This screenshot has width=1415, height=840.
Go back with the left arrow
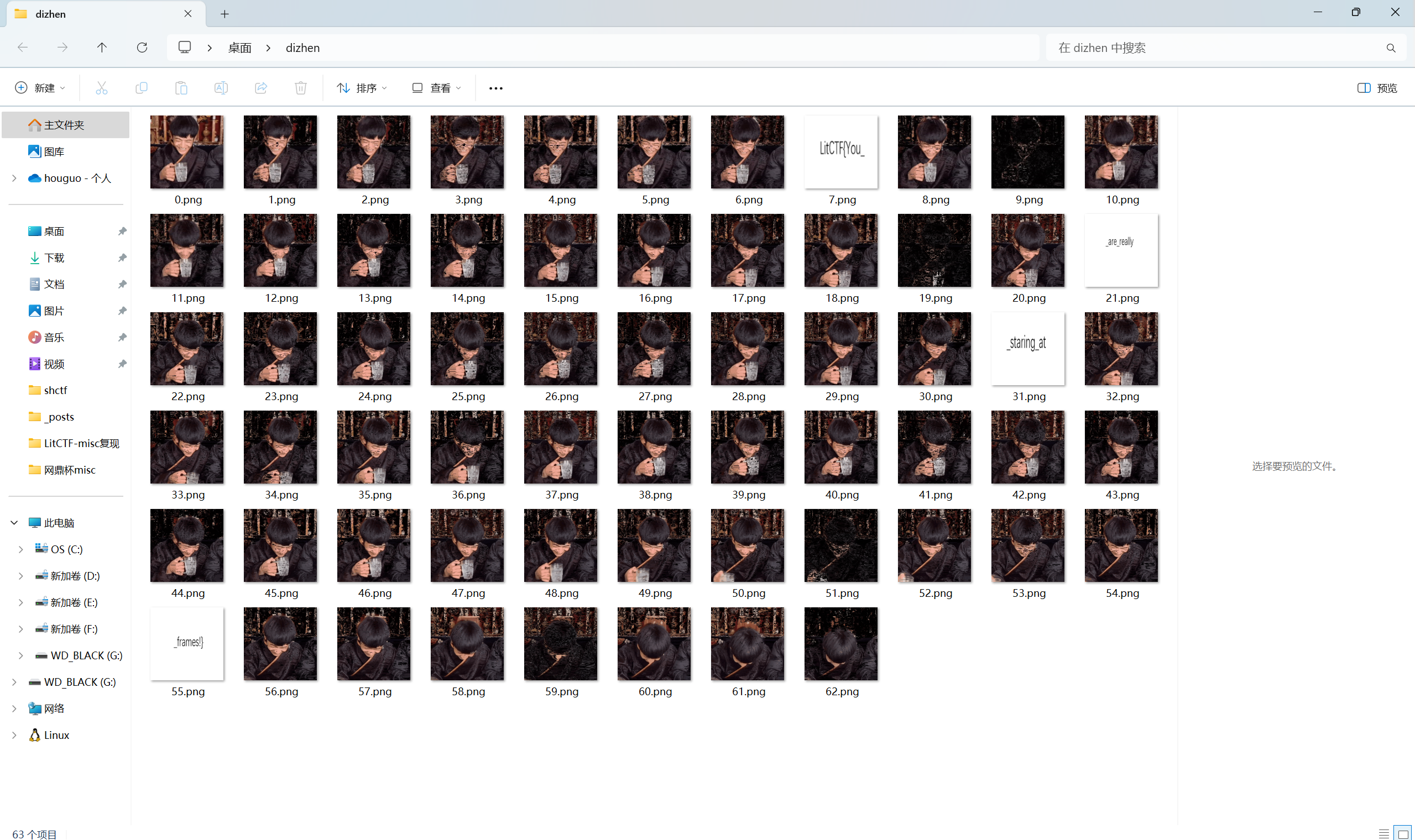[x=23, y=48]
